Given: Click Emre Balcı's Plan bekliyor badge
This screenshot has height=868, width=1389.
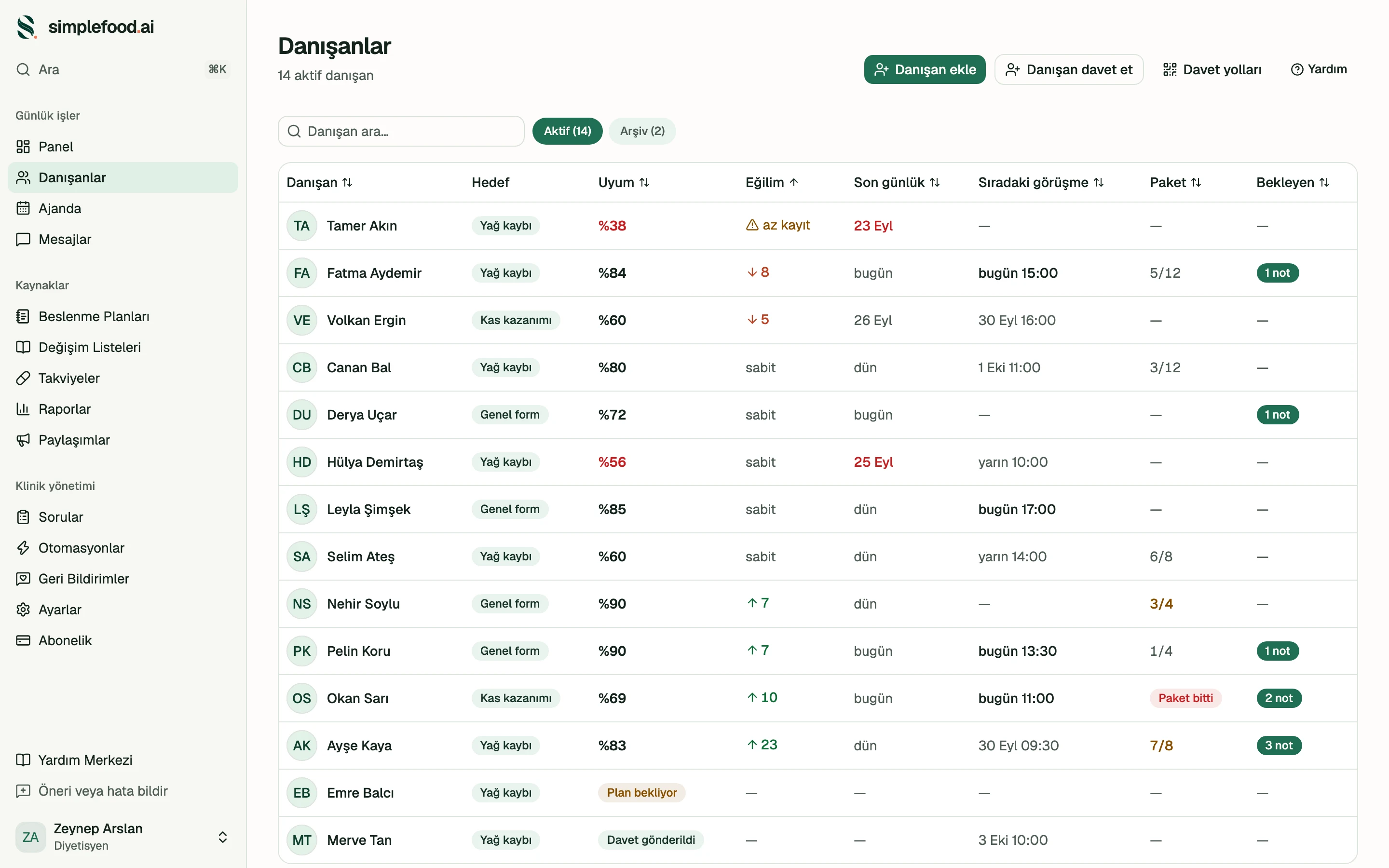Looking at the screenshot, I should tap(642, 793).
